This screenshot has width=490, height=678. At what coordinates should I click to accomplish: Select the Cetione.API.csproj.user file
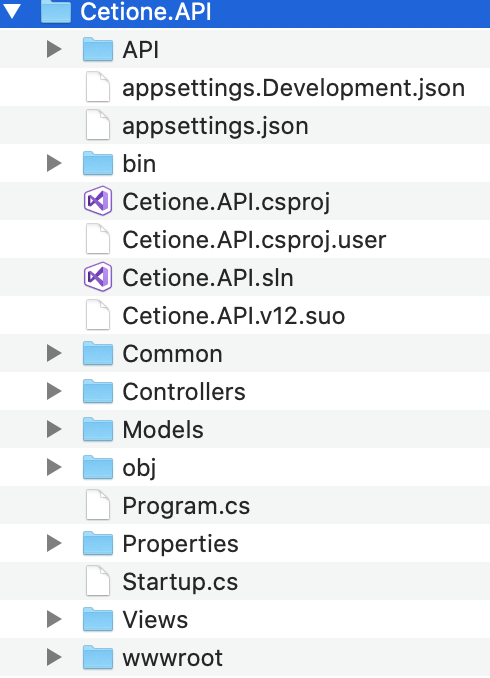254,240
